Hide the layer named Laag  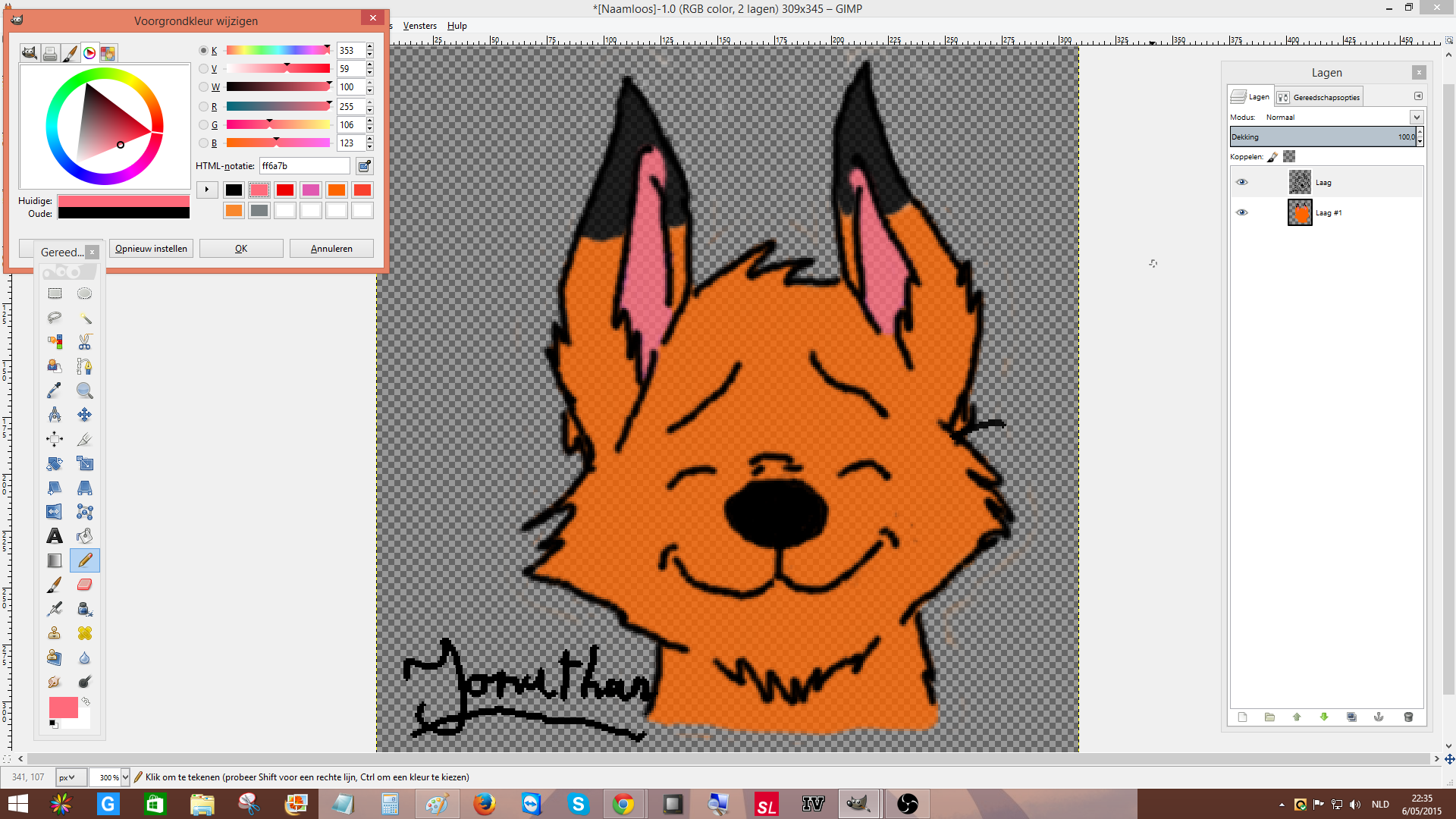coord(1243,182)
